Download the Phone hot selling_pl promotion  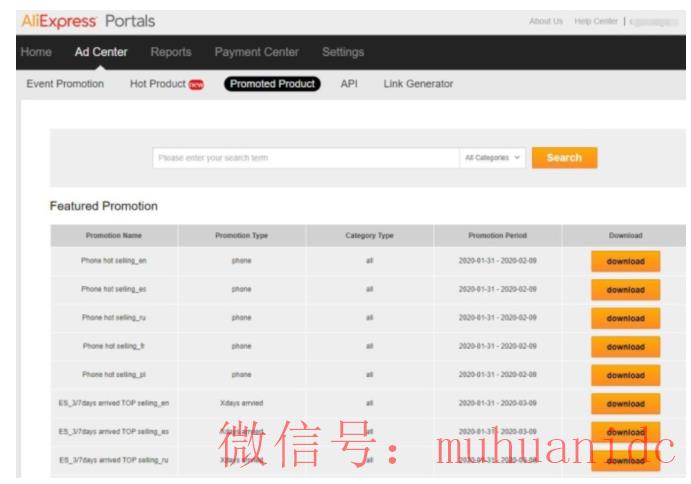point(625,376)
